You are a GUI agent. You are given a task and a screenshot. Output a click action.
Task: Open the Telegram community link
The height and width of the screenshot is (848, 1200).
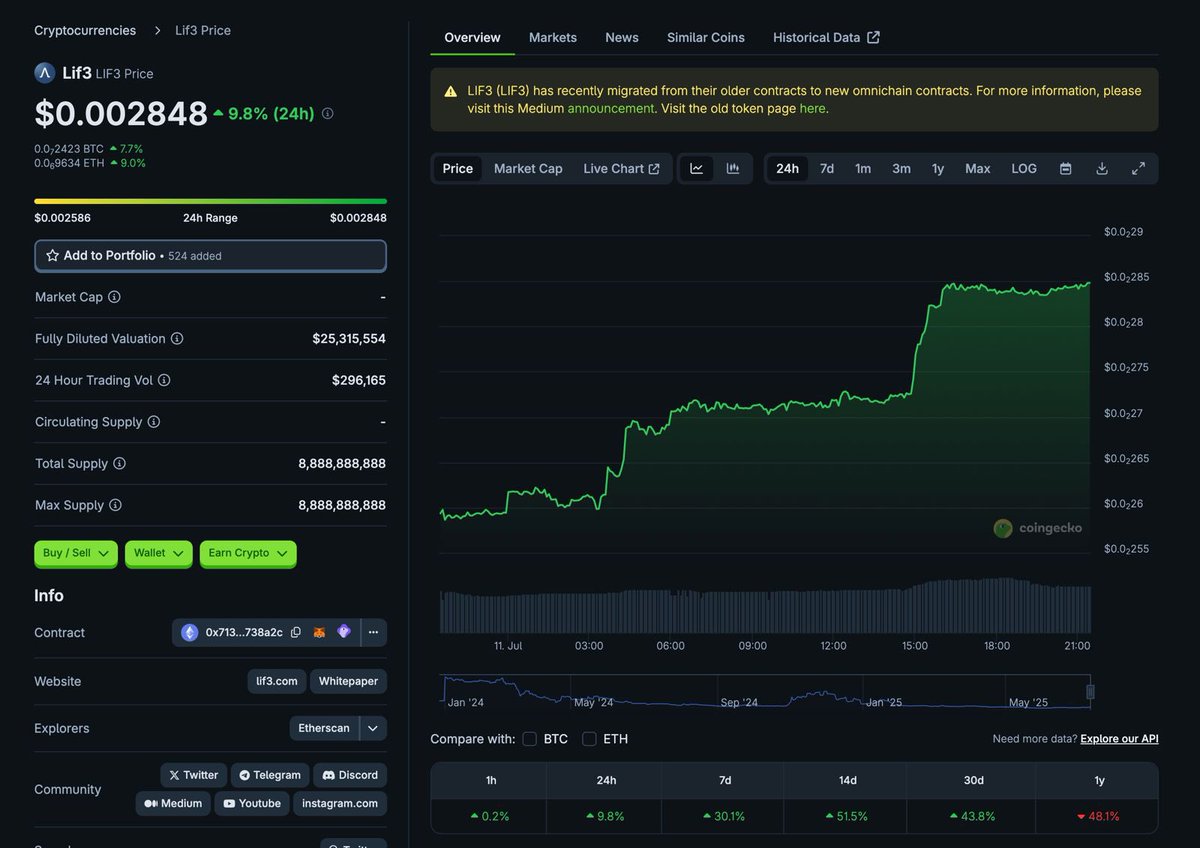pos(270,775)
